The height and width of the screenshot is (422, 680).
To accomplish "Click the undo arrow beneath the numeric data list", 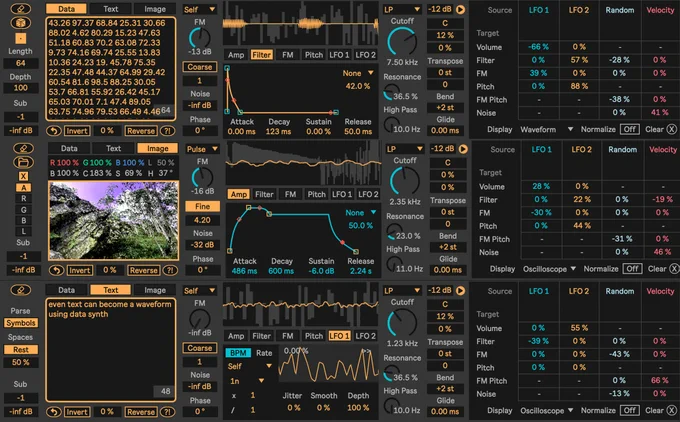I will tap(54, 131).
